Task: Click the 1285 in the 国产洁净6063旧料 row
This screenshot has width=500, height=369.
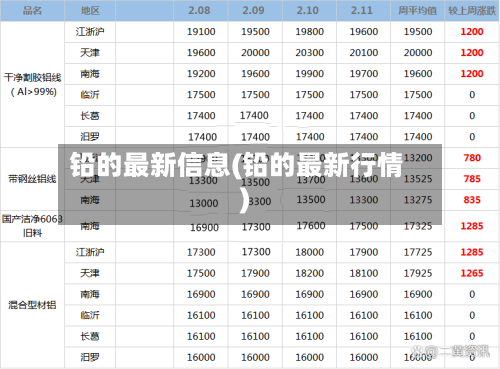Action: tap(472, 226)
